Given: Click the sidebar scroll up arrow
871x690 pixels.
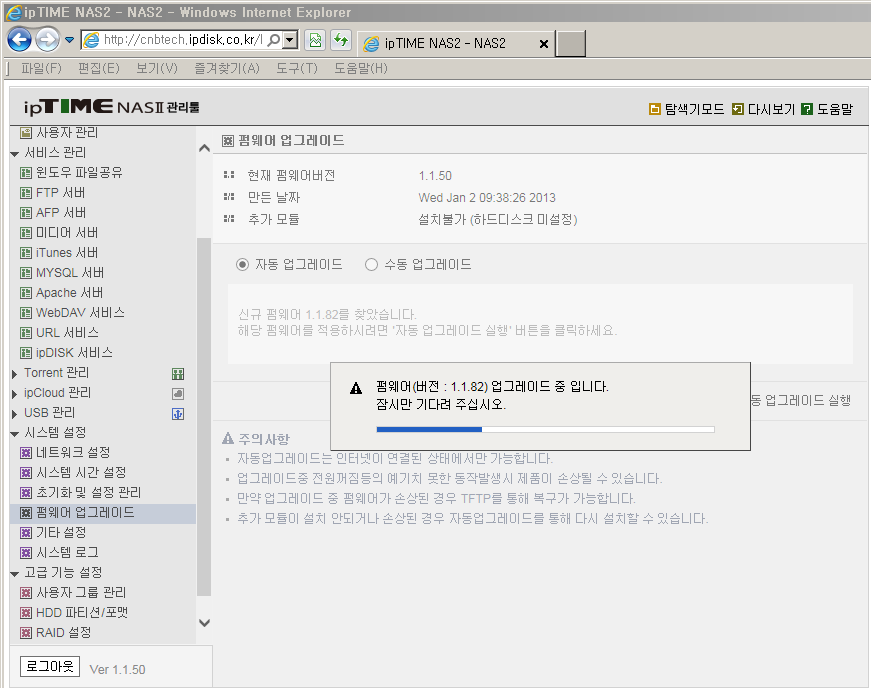Looking at the screenshot, I should (204, 148).
